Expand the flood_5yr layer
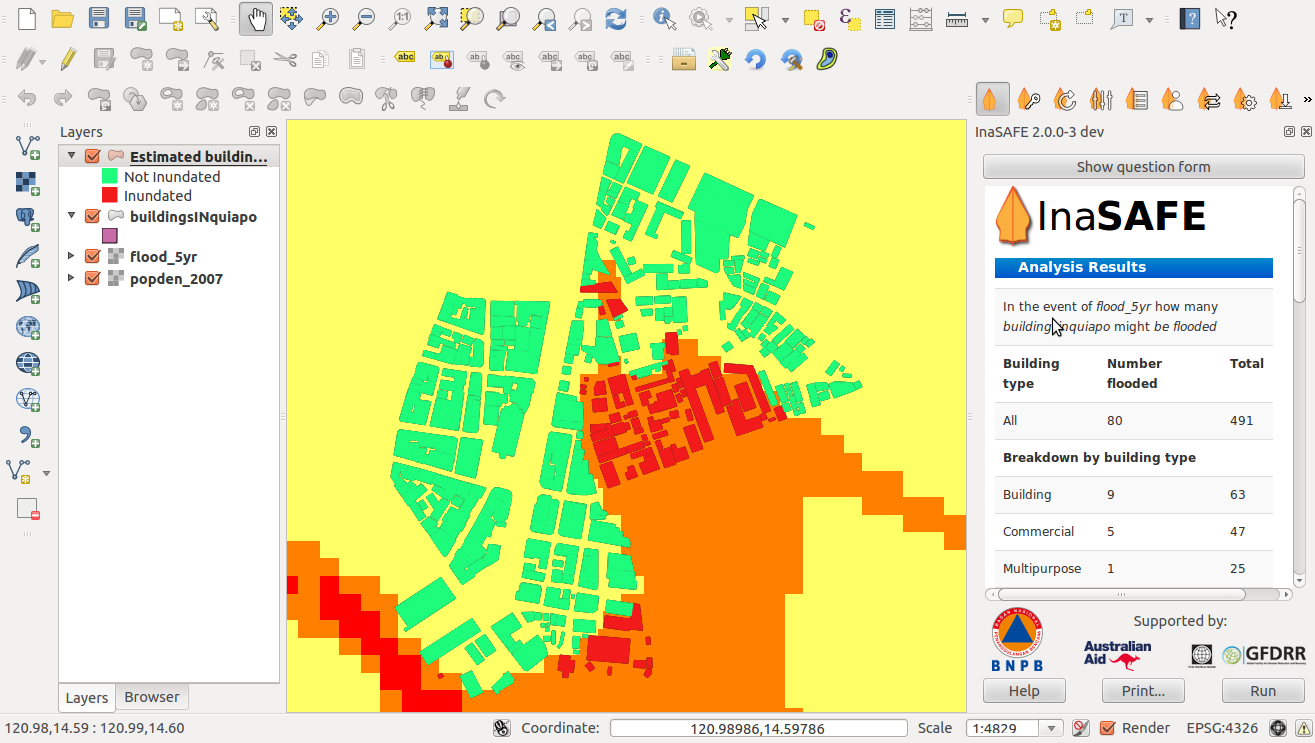Screen dimensions: 1315x743 72,256
